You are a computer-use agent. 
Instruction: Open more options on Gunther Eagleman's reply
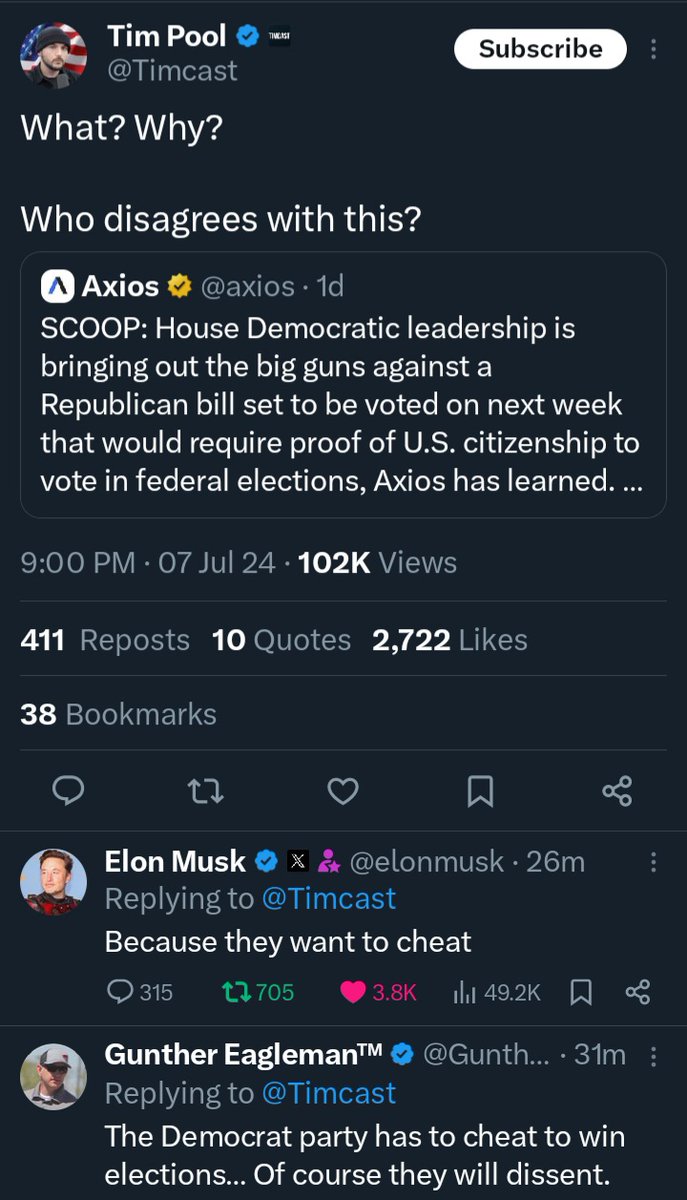(653, 1055)
